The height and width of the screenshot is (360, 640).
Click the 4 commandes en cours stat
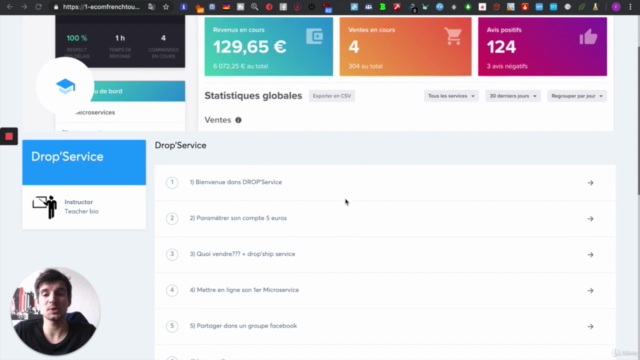[x=163, y=46]
